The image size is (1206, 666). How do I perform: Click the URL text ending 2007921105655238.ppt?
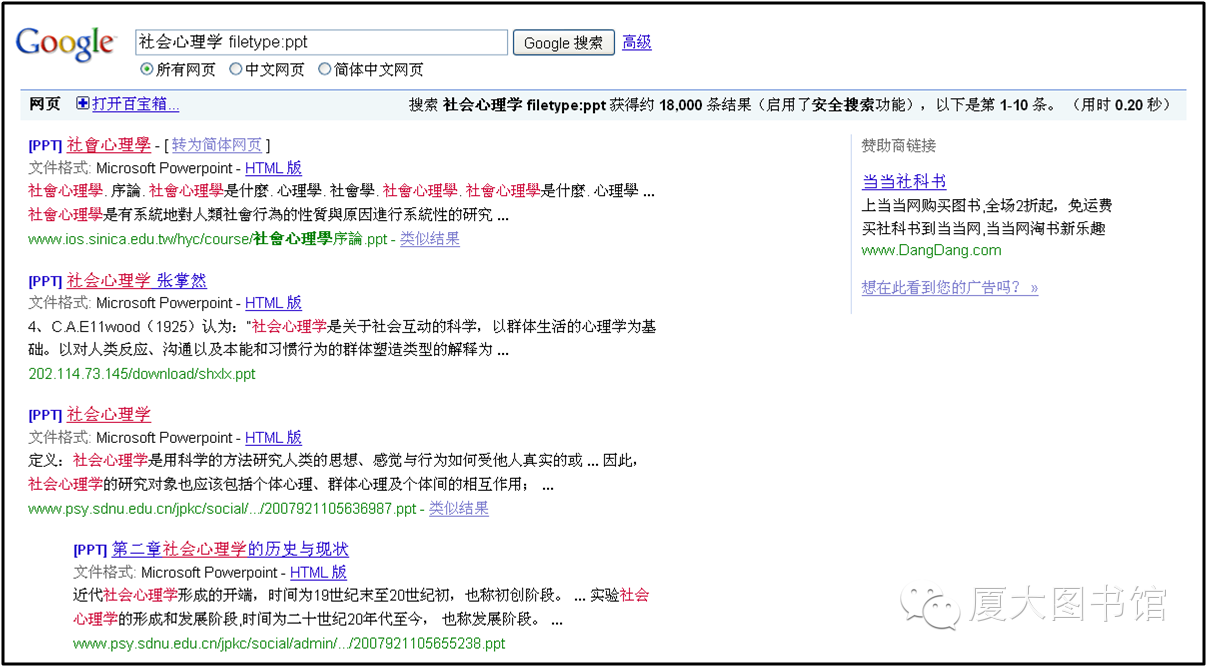(289, 644)
